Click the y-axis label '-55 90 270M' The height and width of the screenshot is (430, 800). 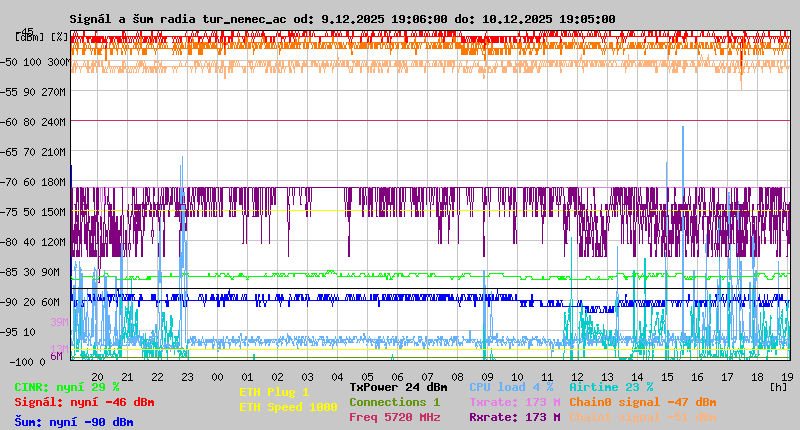33,92
